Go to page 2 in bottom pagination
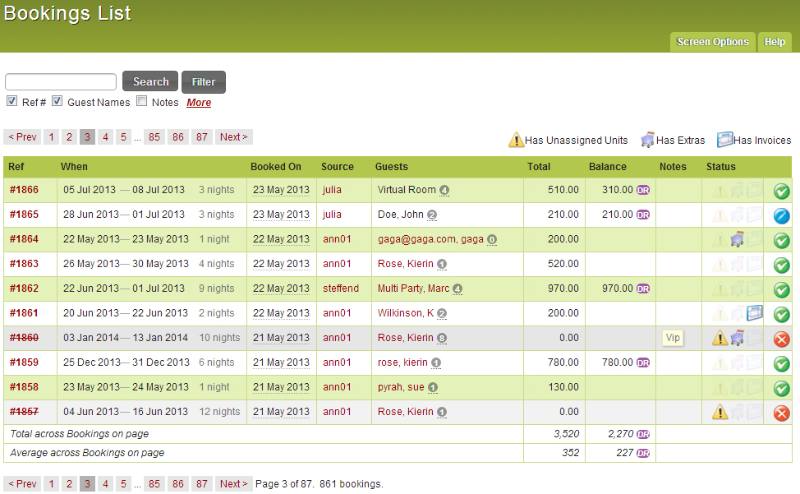 point(69,484)
